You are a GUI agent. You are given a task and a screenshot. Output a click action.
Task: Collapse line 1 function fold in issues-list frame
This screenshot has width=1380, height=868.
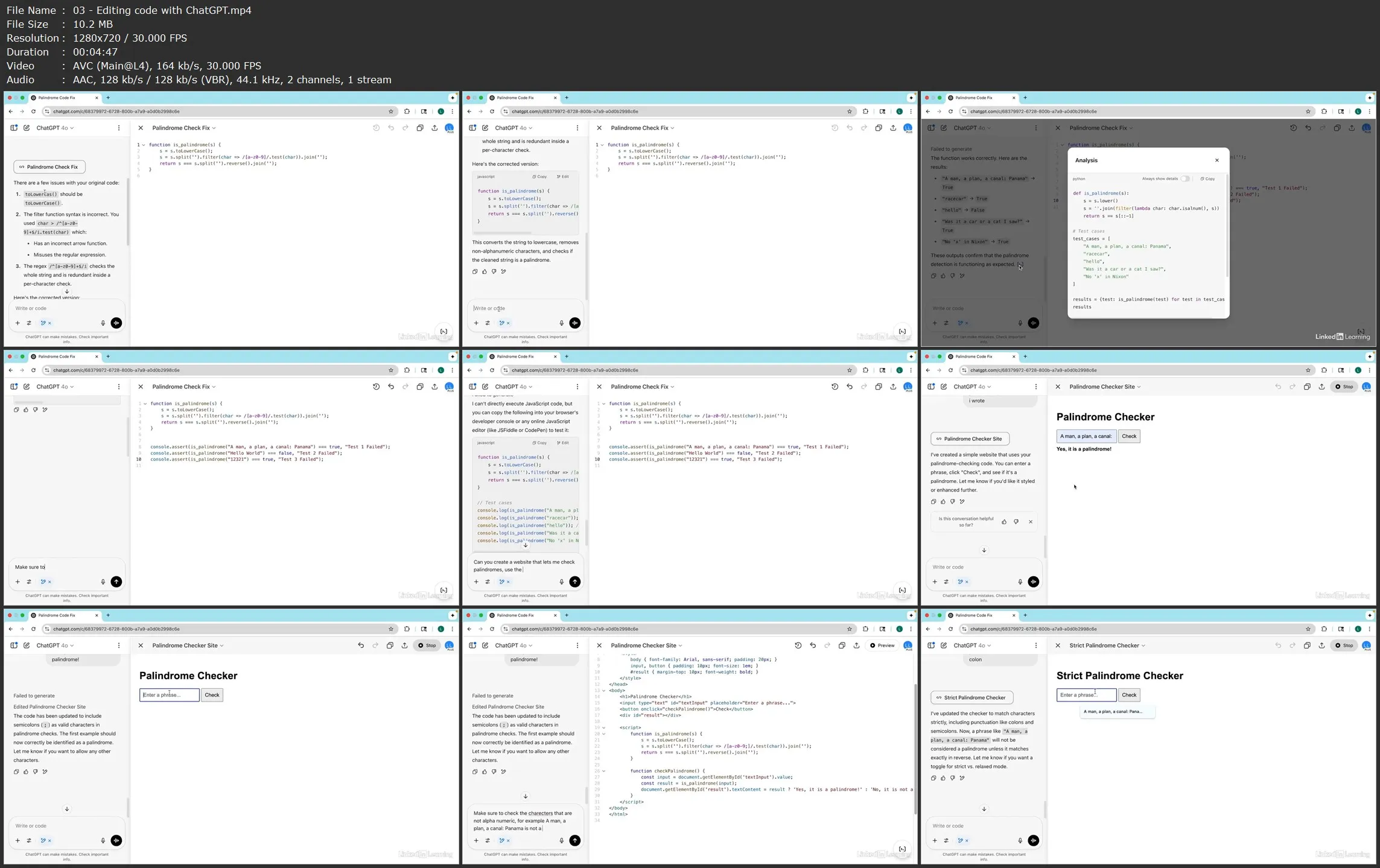pos(144,145)
